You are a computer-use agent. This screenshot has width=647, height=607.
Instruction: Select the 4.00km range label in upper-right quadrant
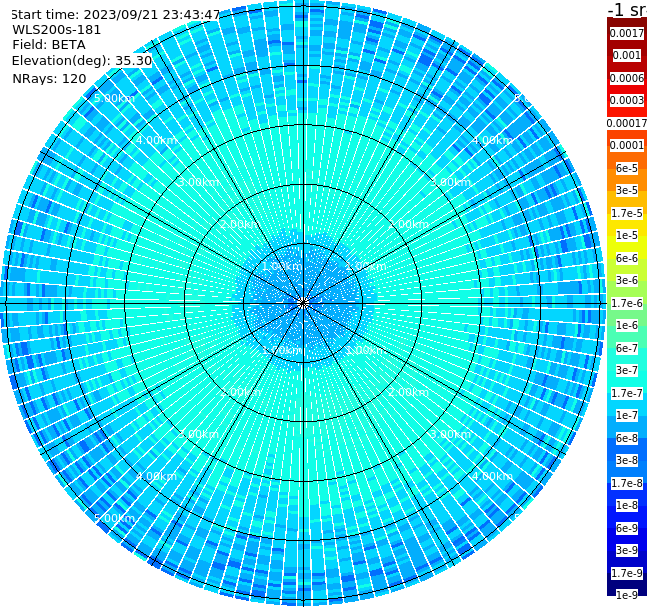point(493,140)
